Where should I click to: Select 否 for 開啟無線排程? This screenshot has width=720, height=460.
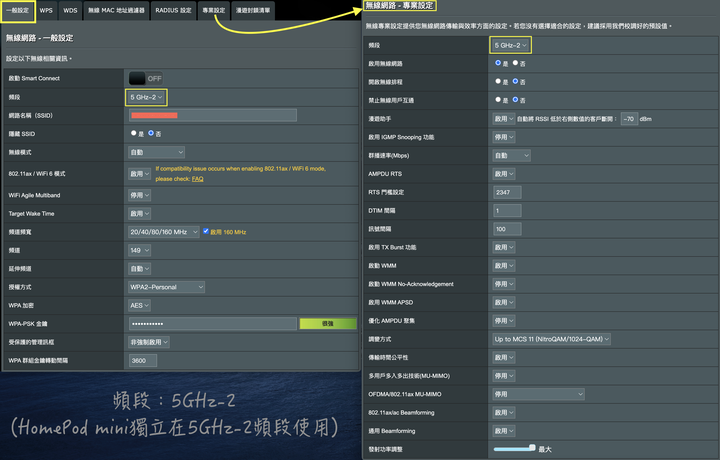point(515,81)
